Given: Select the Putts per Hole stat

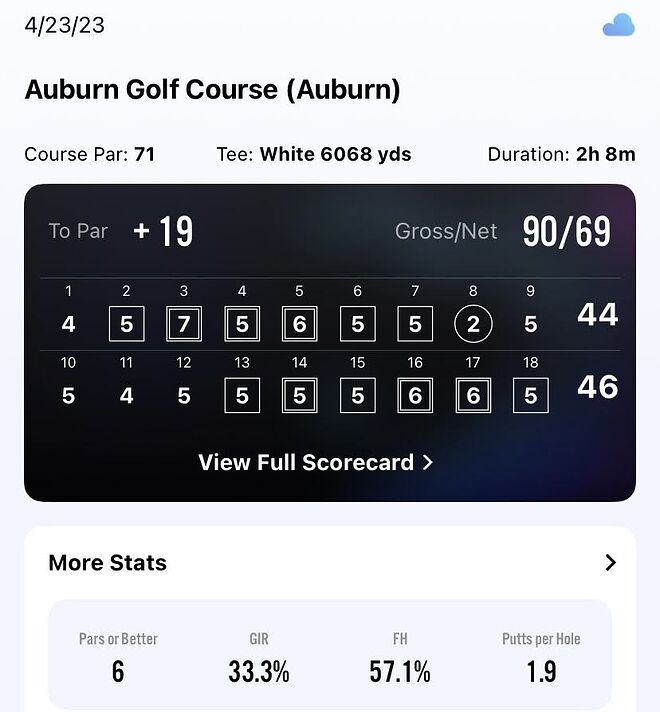Looking at the screenshot, I should [x=541, y=658].
